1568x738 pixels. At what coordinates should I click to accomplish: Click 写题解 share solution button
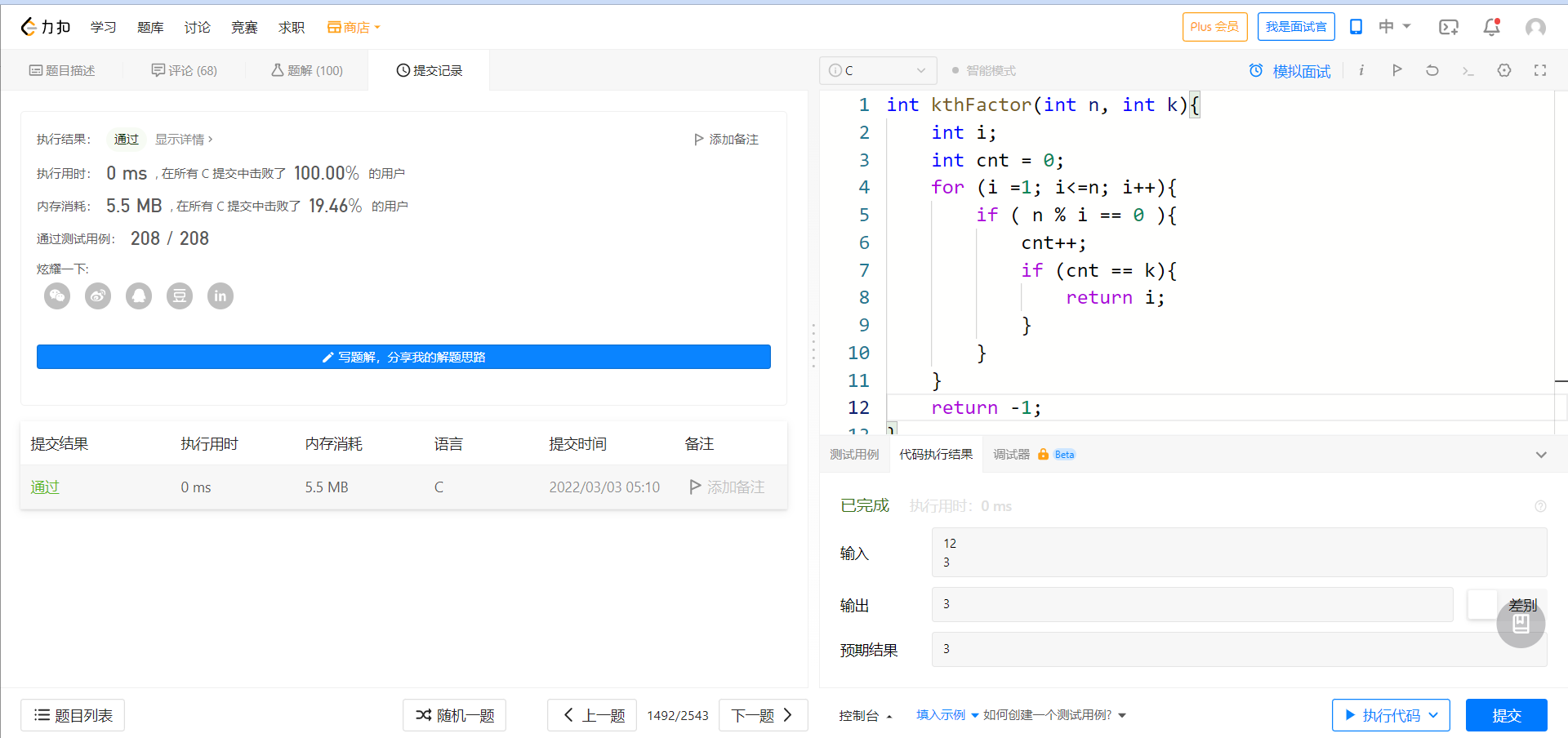(403, 357)
